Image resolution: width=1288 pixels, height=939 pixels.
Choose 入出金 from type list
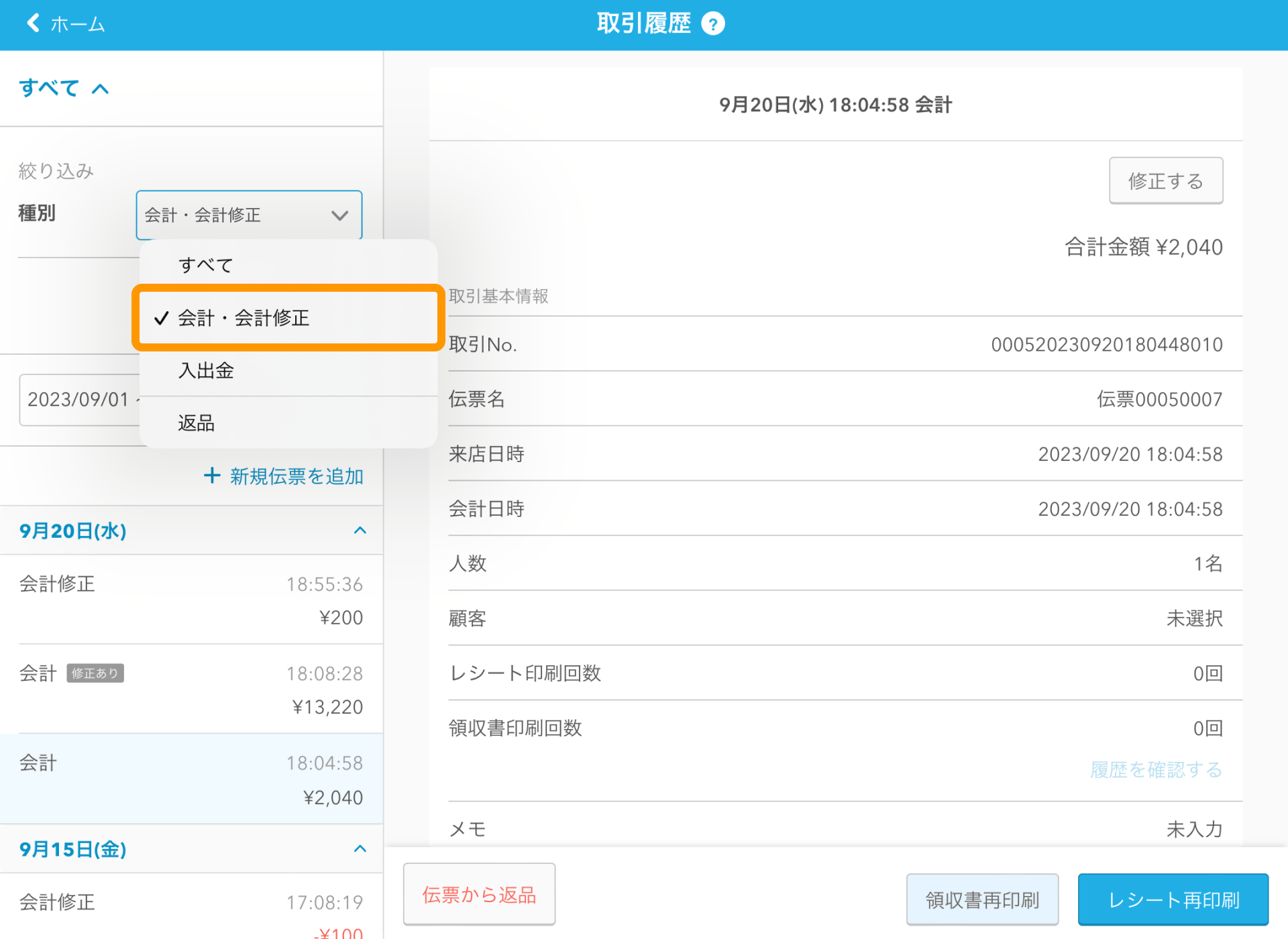[x=205, y=370]
